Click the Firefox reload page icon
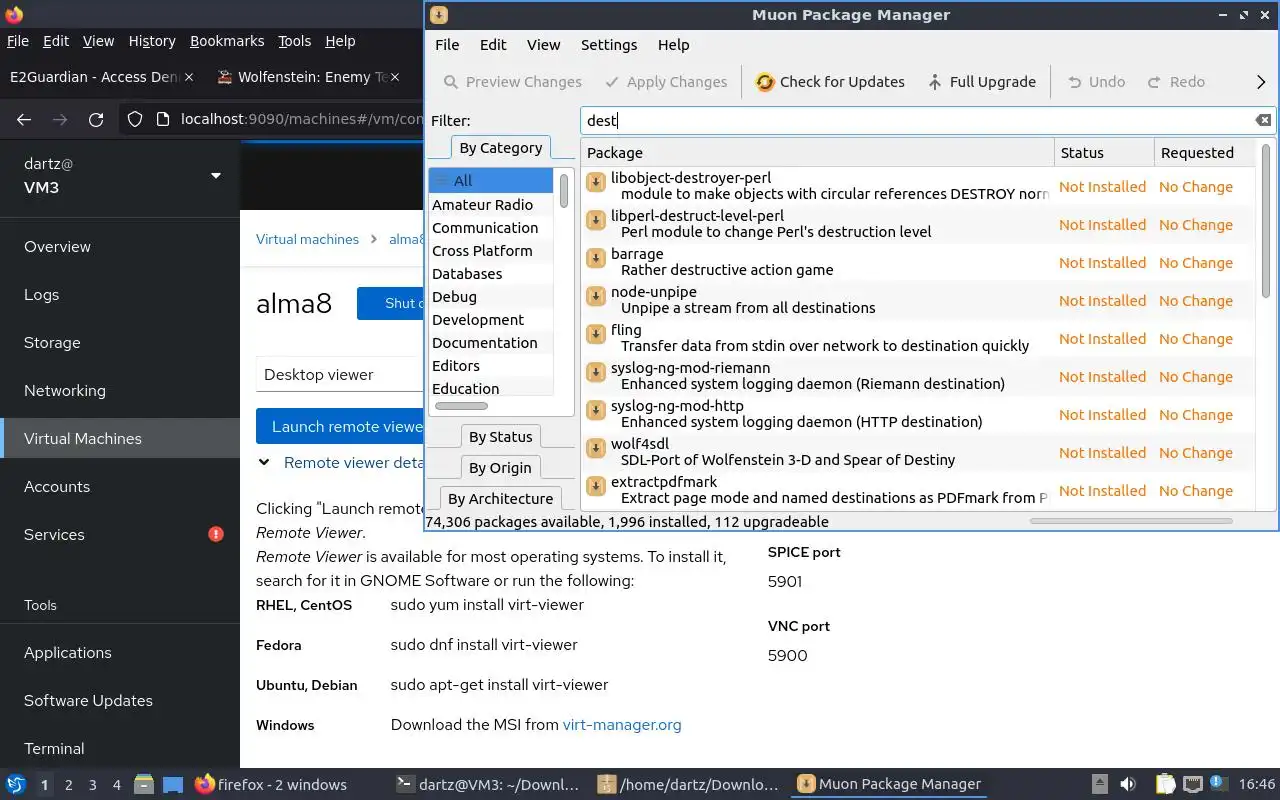1280x800 pixels. click(96, 119)
